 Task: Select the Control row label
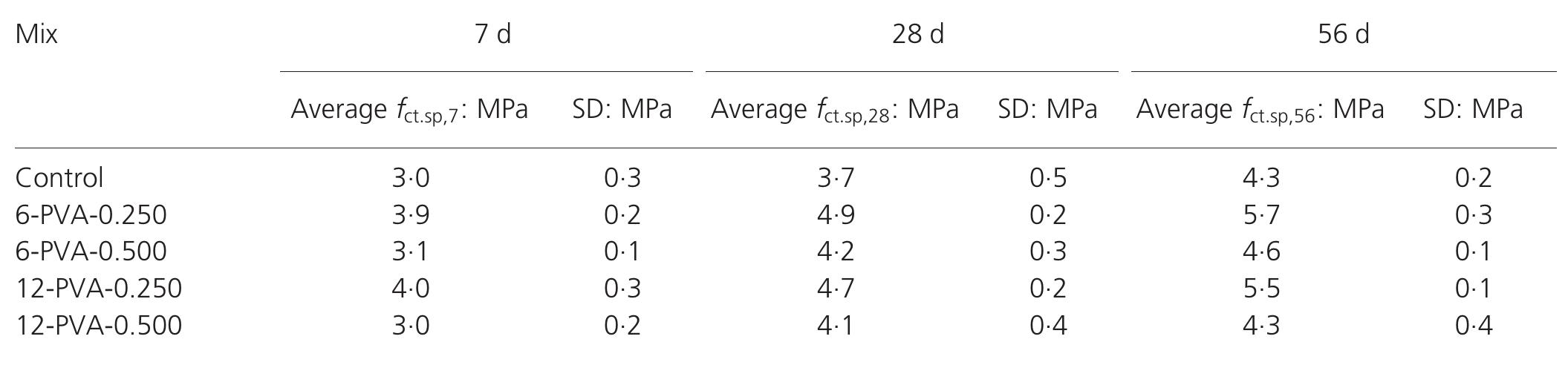pos(59,178)
